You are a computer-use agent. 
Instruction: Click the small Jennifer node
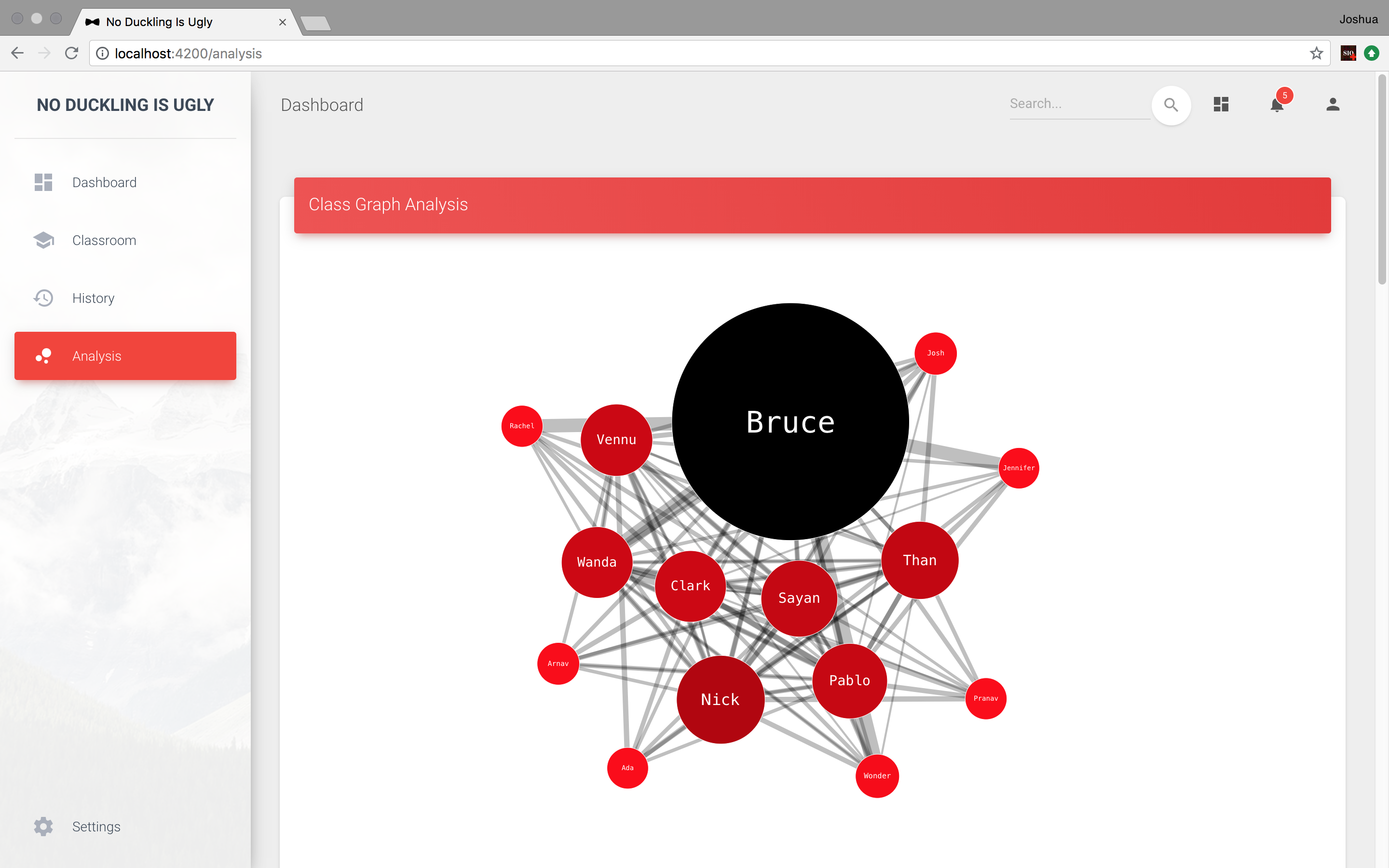point(1019,468)
